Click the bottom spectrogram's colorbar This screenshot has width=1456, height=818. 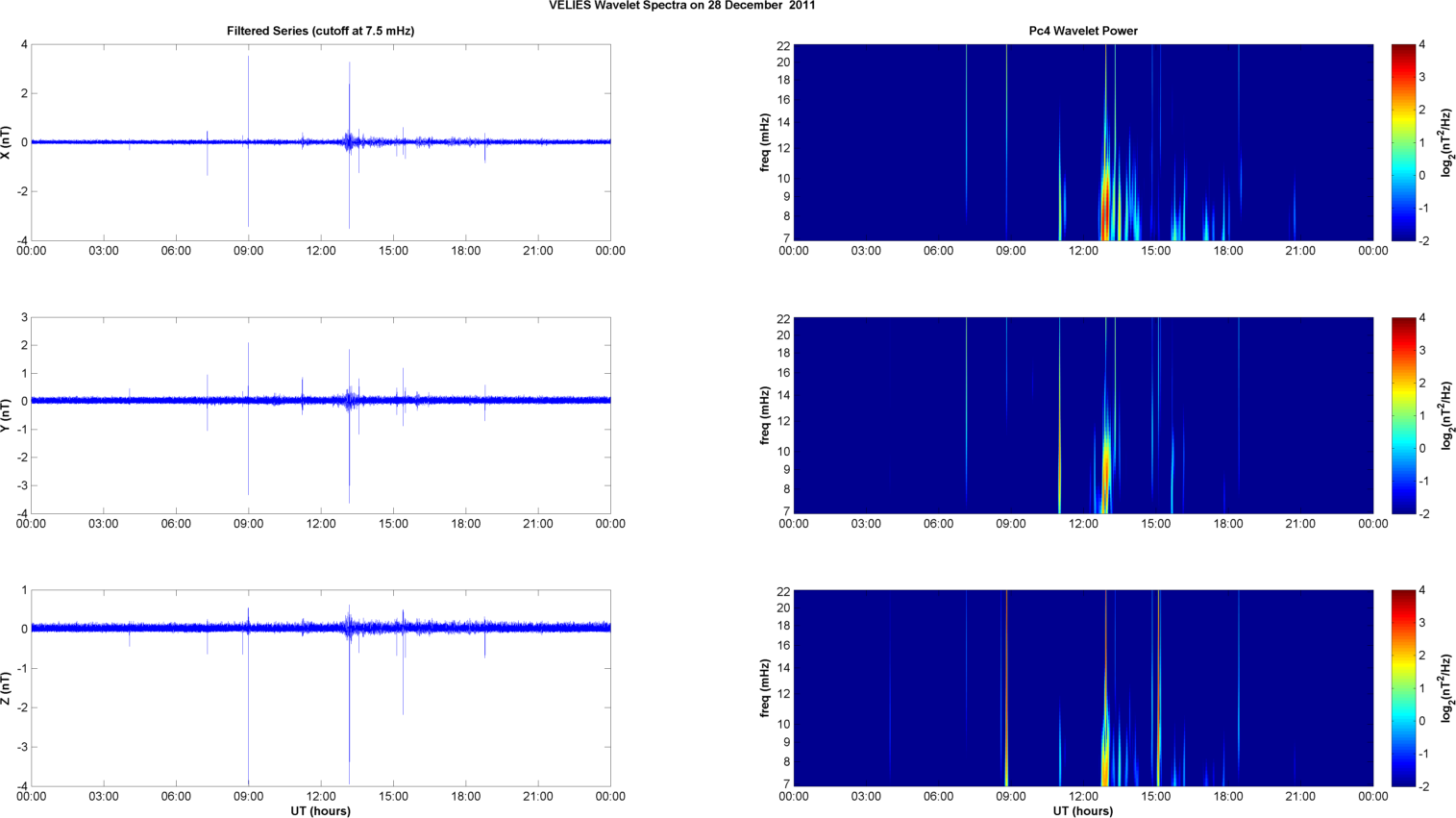click(x=1403, y=688)
